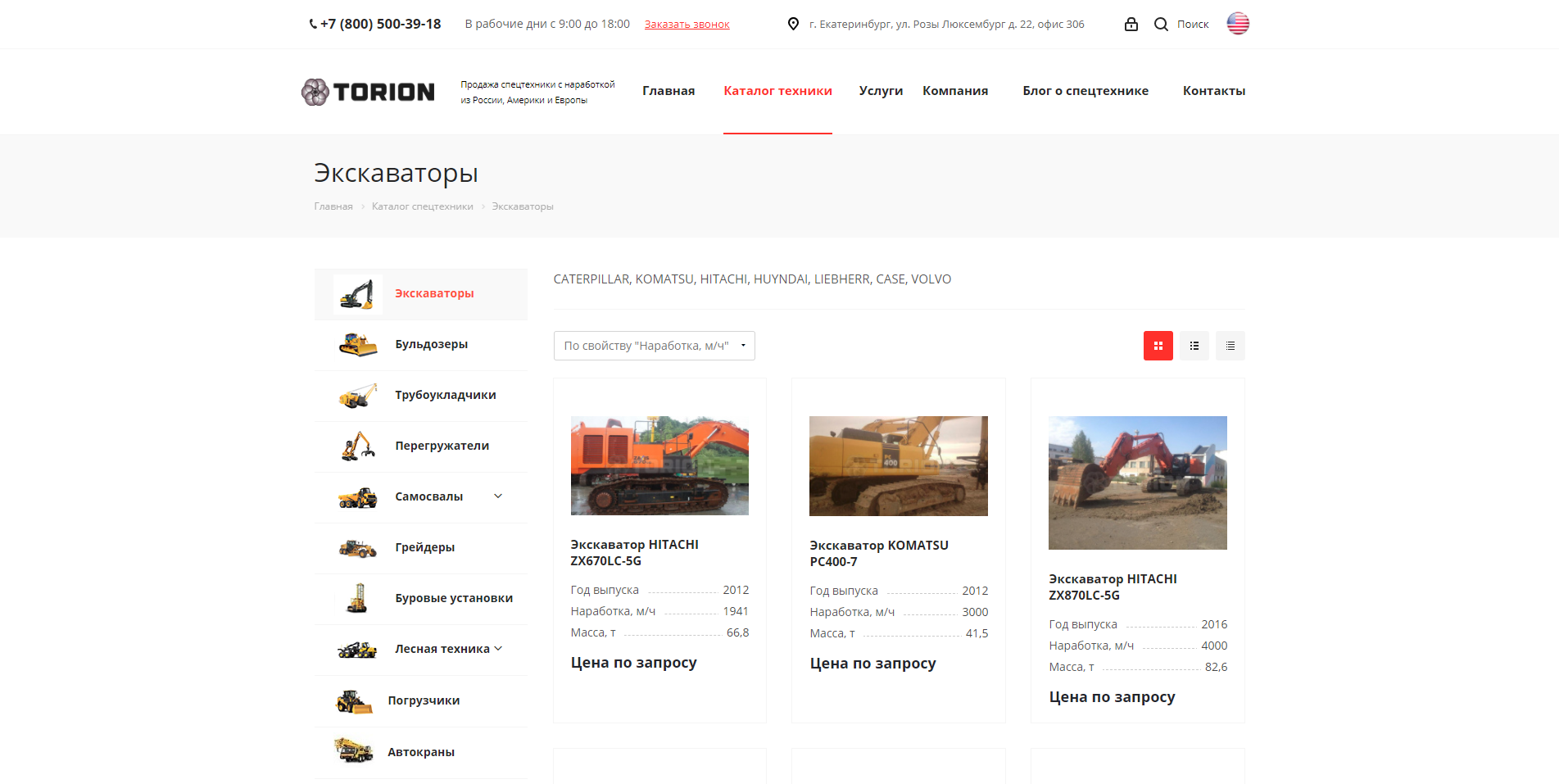Open the KOMATSU PC400-7 excavator photo
The height and width of the screenshot is (784, 1559).
[x=899, y=466]
